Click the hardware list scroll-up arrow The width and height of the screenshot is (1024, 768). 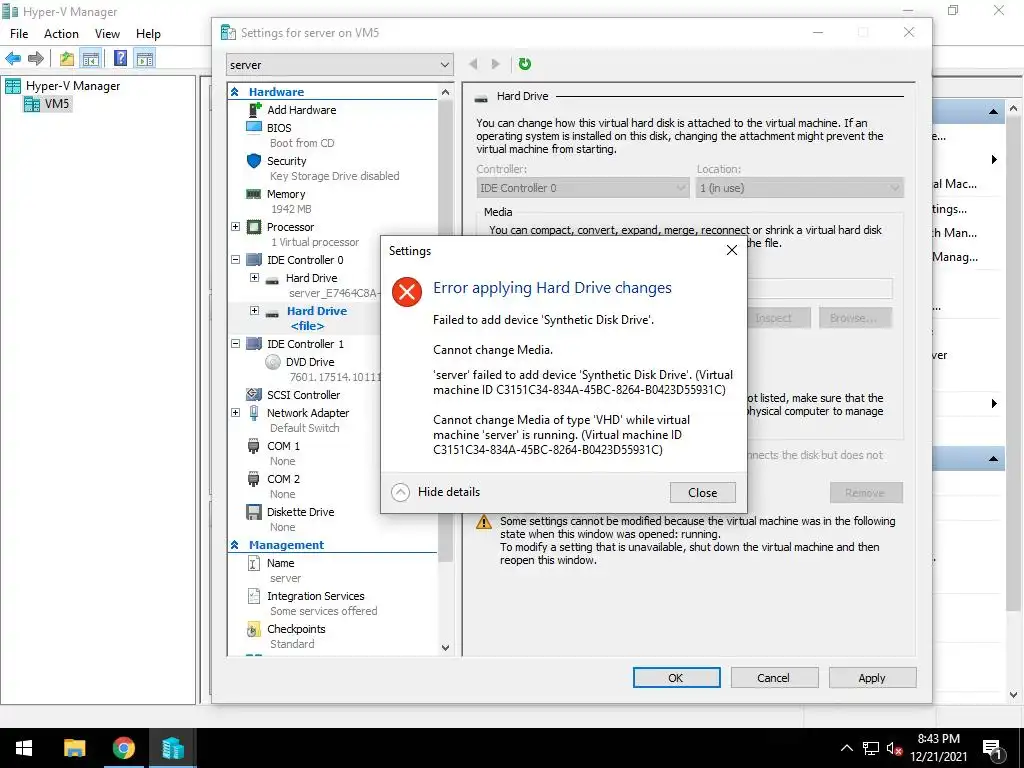pyautogui.click(x=445, y=92)
